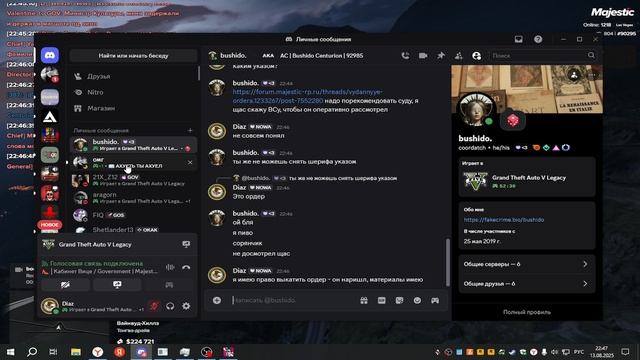Open user settings gear

186,306
